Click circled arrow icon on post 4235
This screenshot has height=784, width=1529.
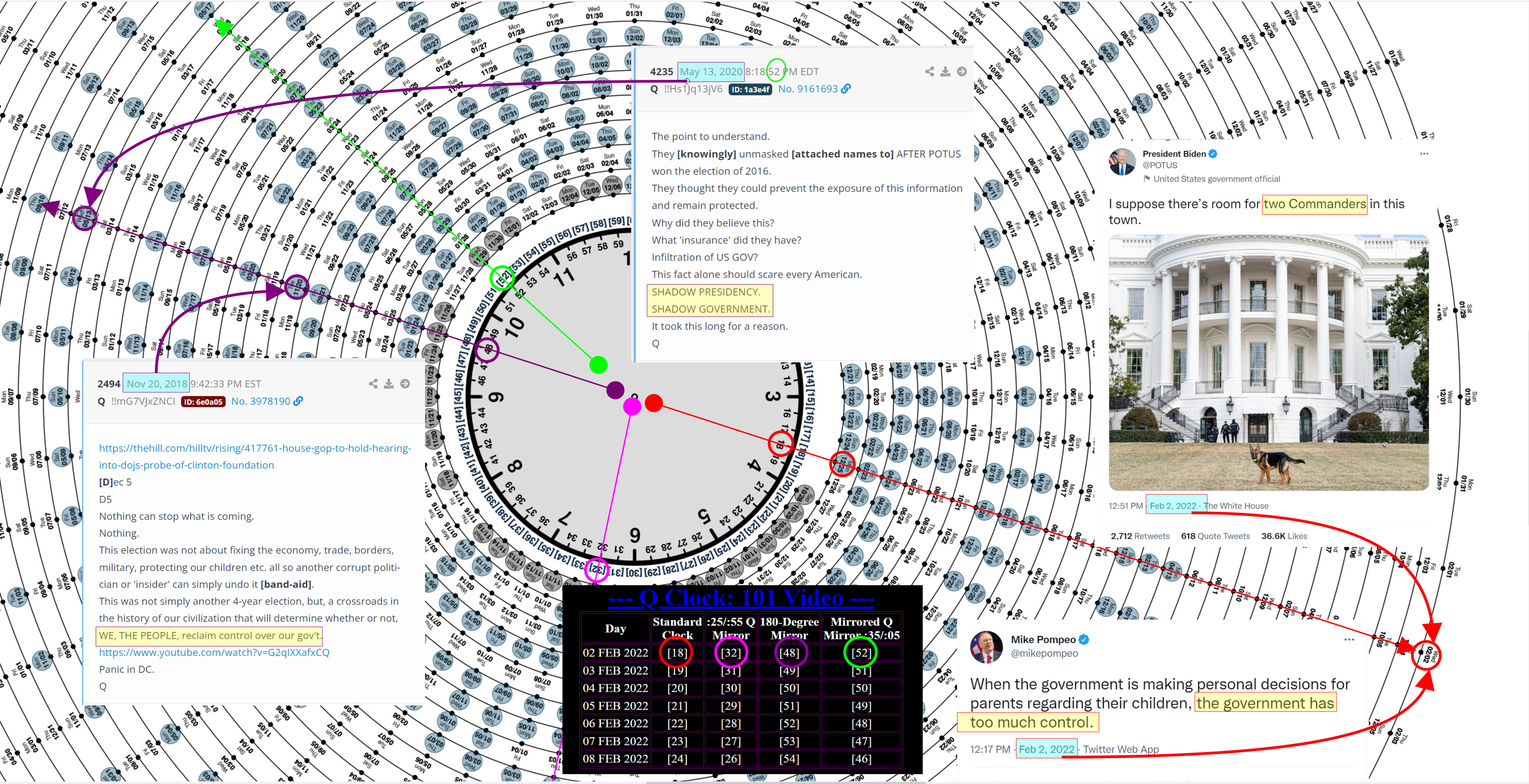click(961, 72)
